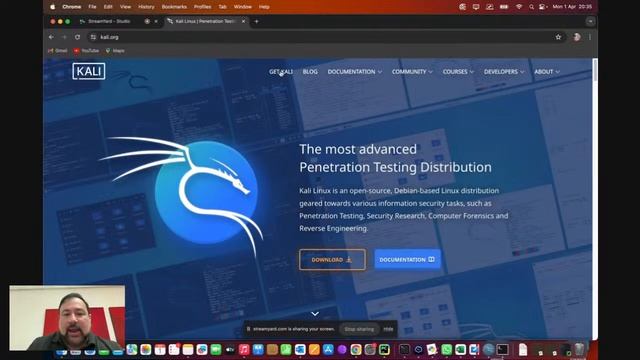Open the Bookmarks menu
Viewport: 640px width, 360px height.
(174, 7)
